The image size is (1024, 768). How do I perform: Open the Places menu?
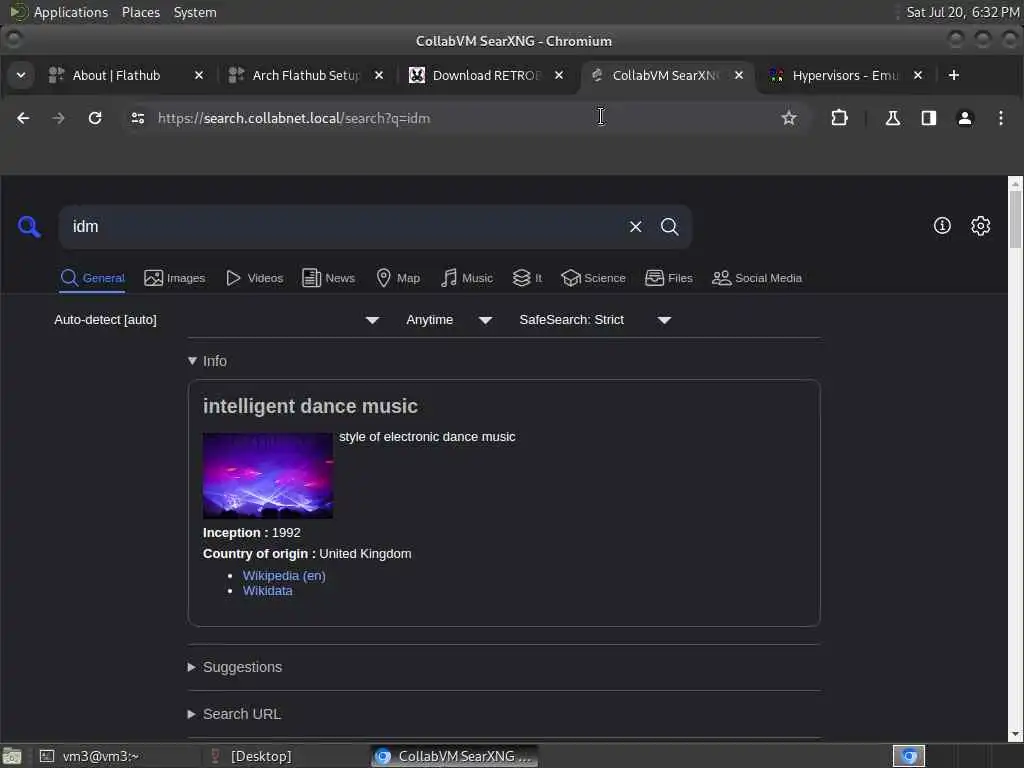coord(140,12)
